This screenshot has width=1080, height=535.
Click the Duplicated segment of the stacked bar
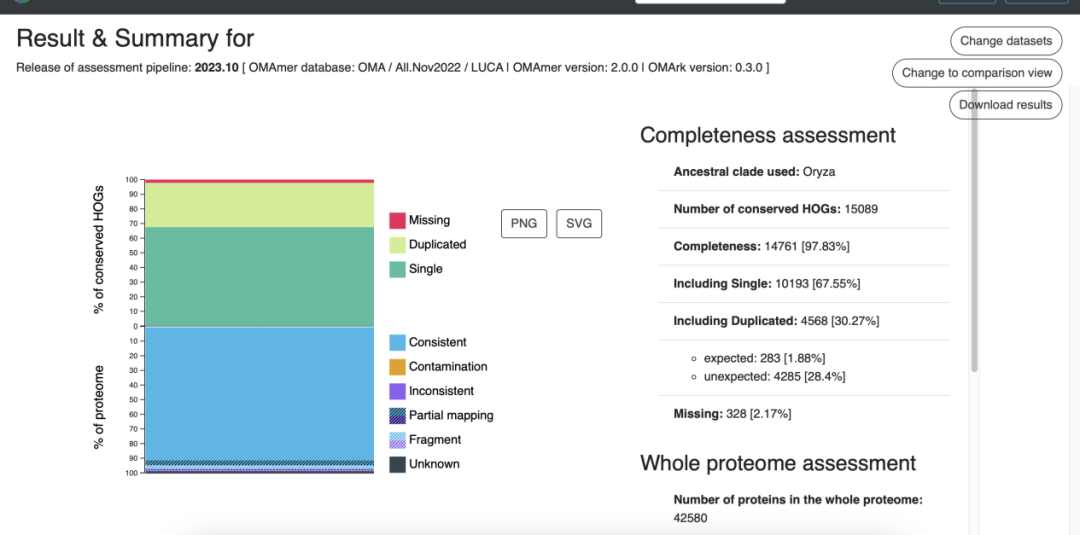[259, 205]
